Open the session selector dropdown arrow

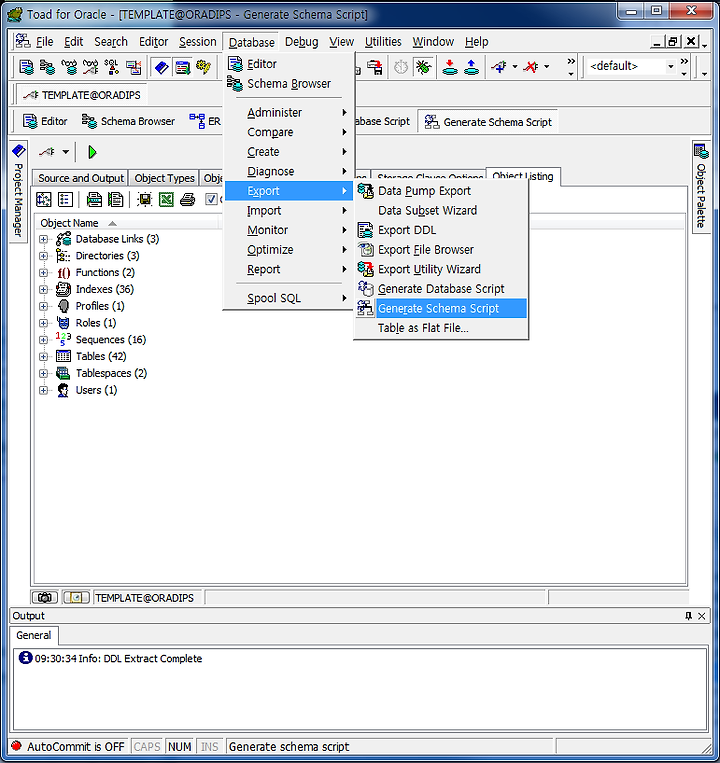(66, 152)
